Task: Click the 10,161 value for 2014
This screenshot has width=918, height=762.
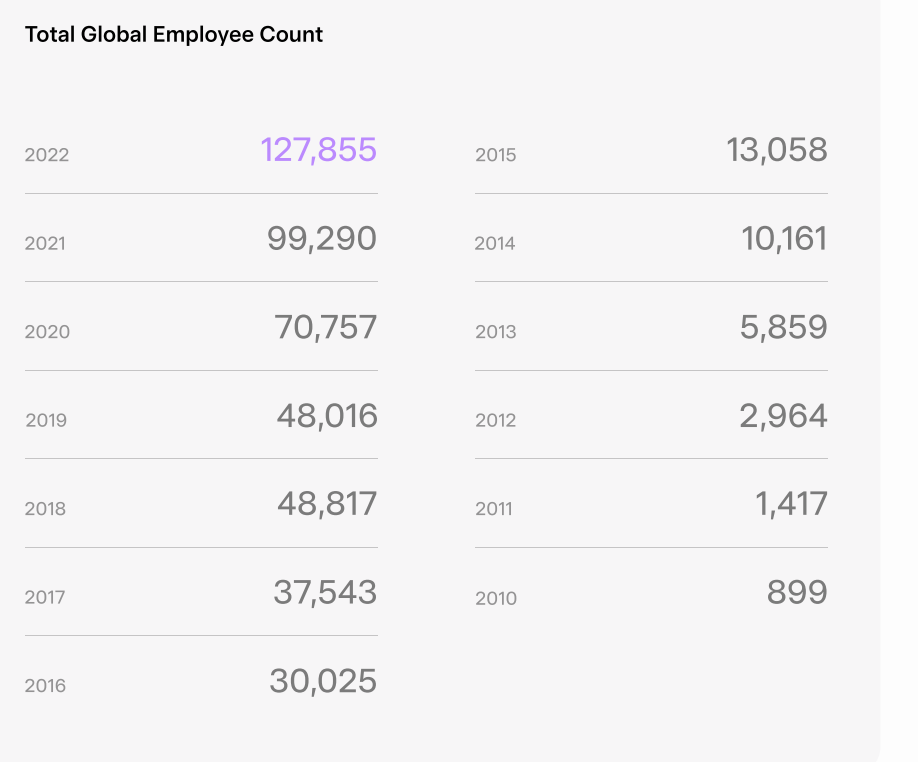Action: 785,239
